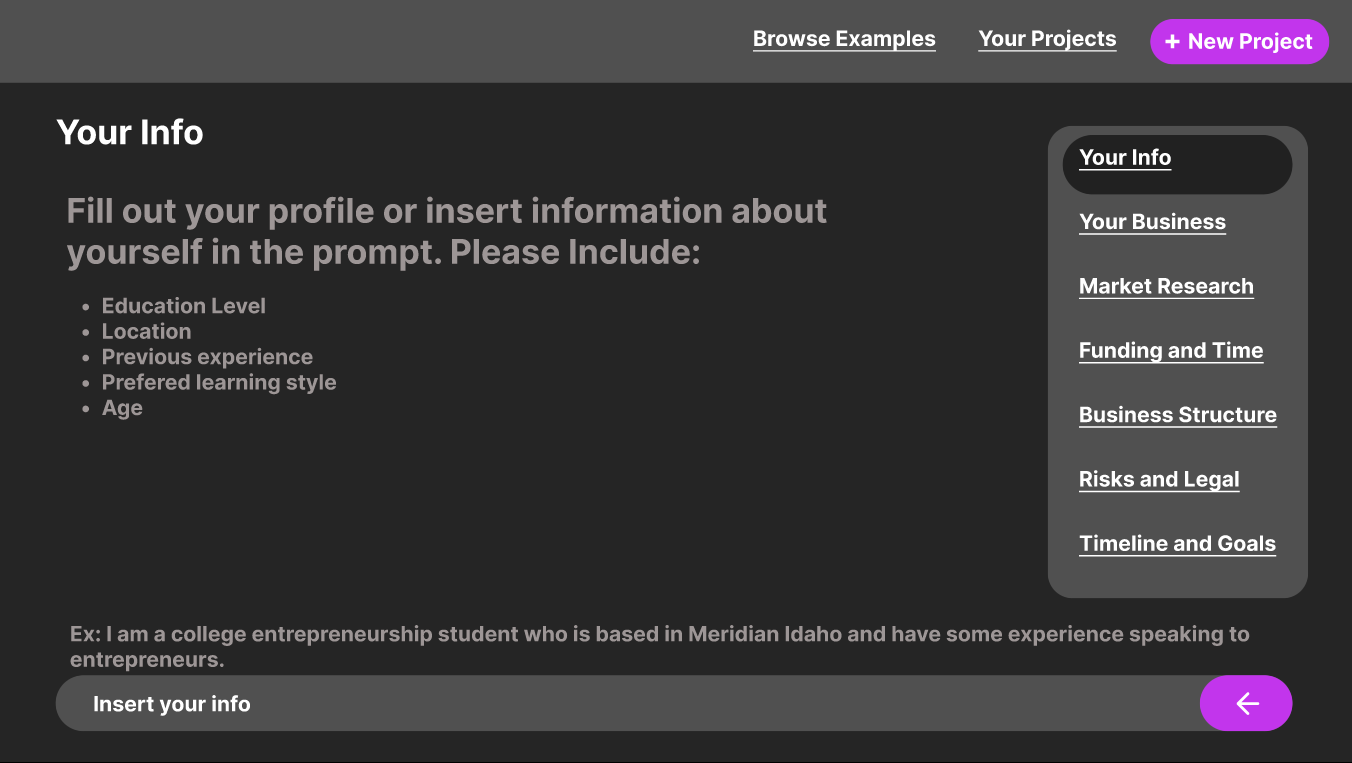Jump to Timeline and Goals section
The width and height of the screenshot is (1352, 763).
(x=1177, y=544)
